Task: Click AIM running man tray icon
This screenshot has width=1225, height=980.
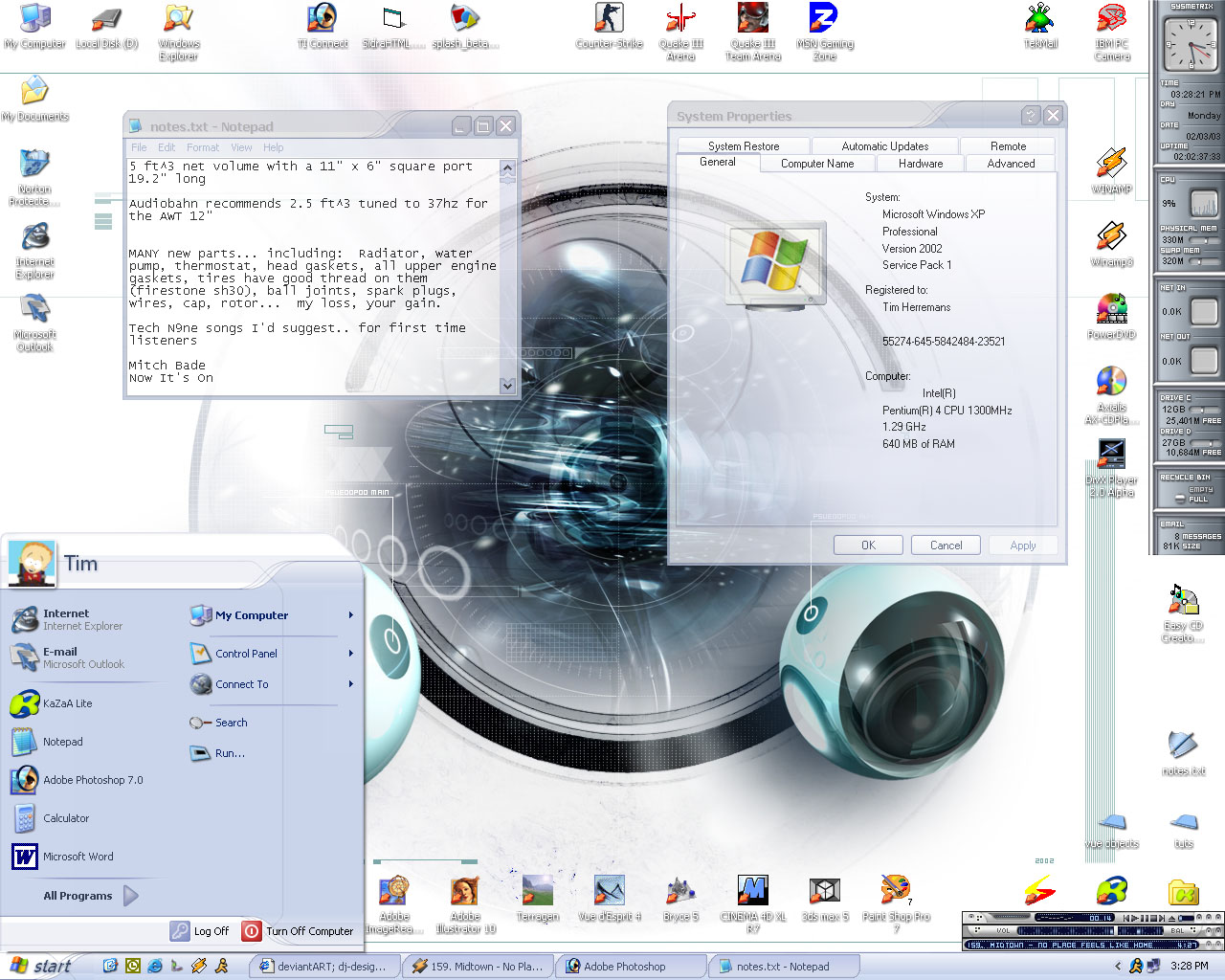Action: click(1136, 966)
